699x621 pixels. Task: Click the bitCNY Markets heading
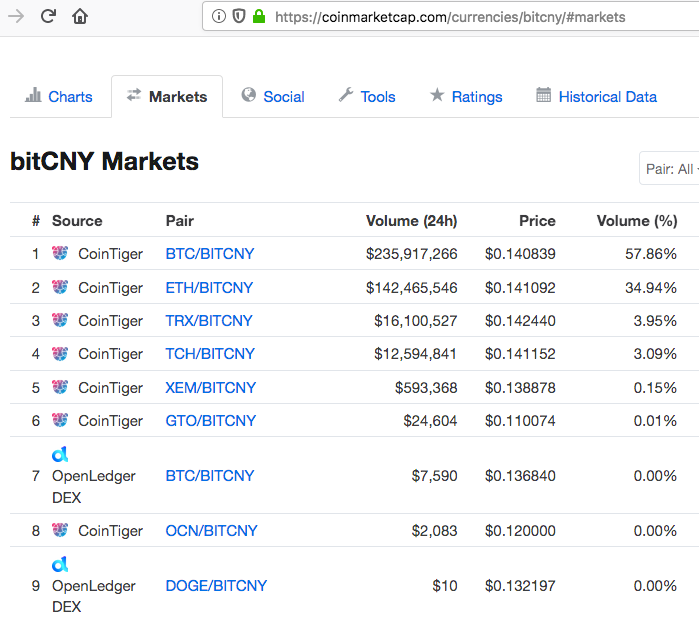(x=104, y=161)
